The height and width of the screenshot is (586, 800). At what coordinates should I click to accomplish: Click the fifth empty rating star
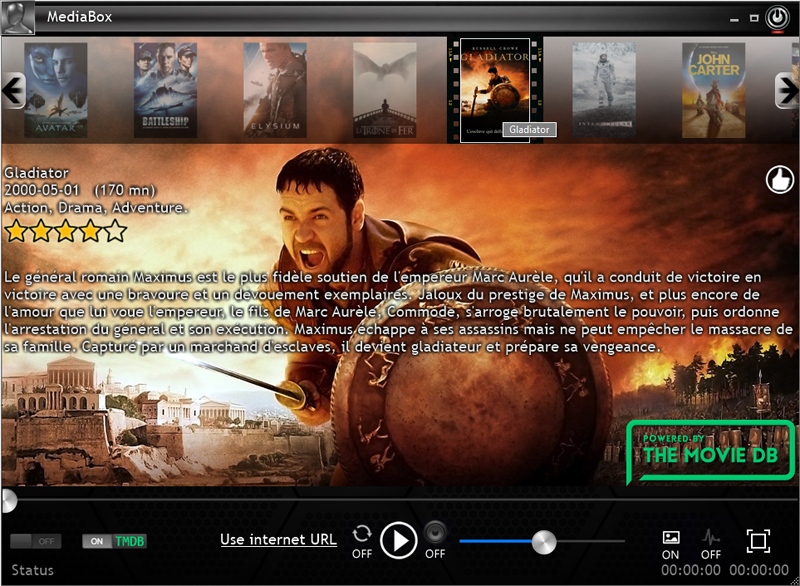(x=115, y=231)
